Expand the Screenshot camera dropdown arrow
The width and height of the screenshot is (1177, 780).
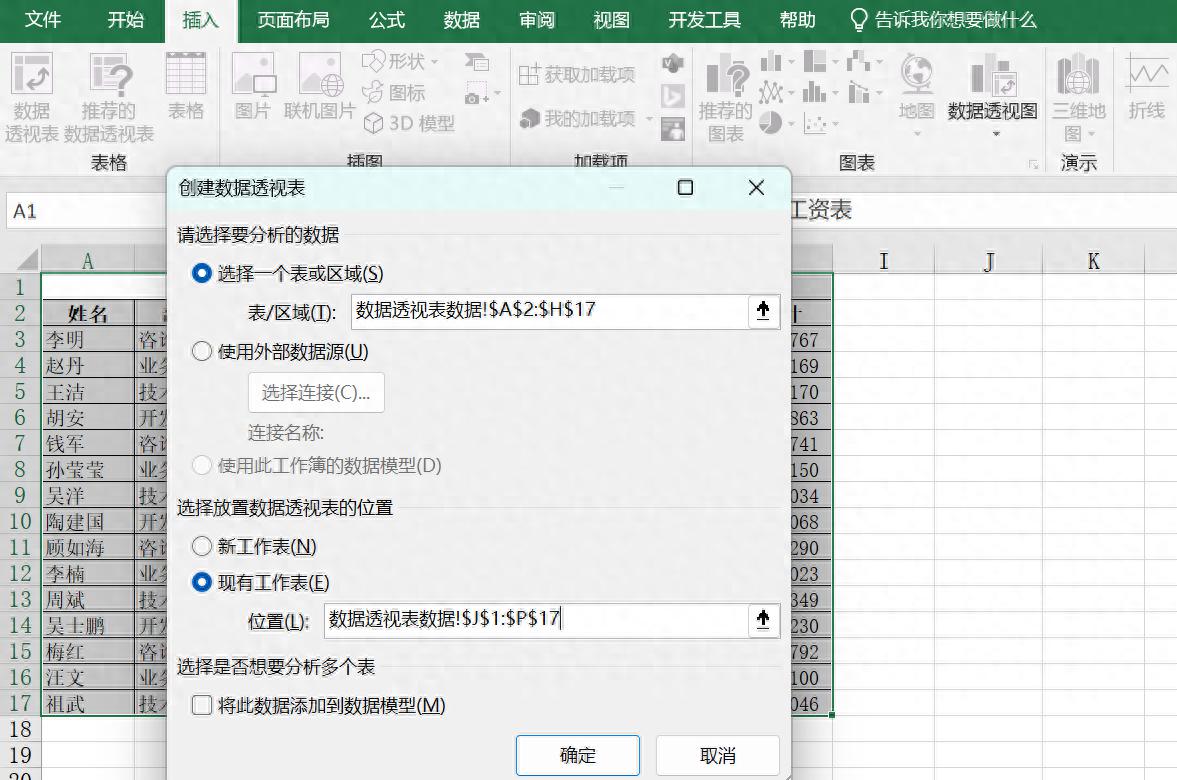pyautogui.click(x=497, y=95)
